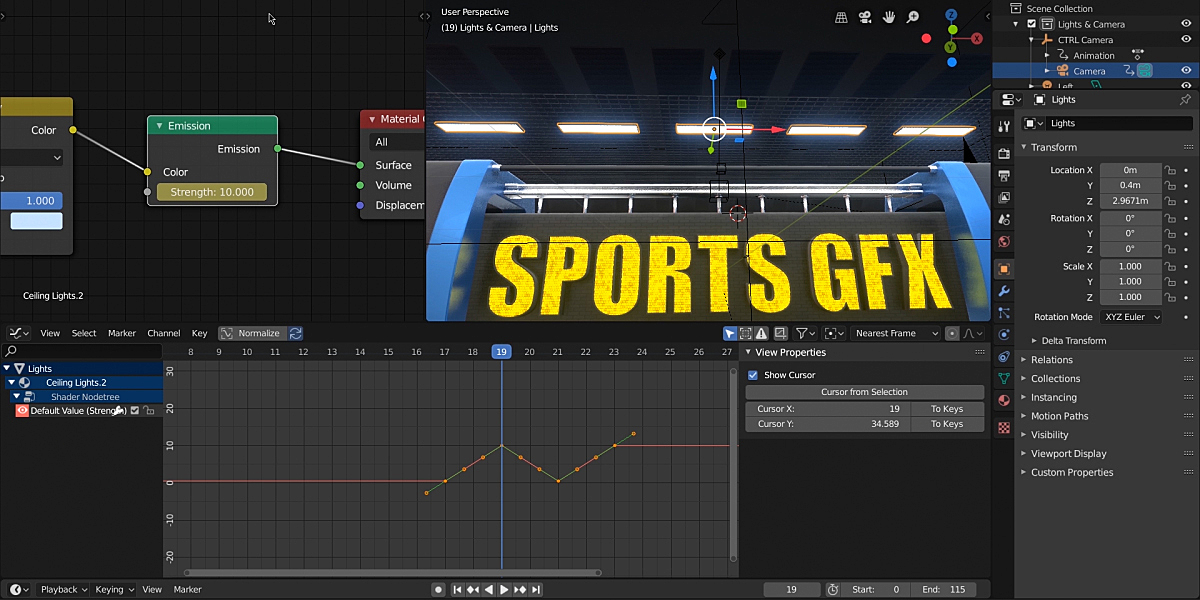Hide the Lights & Camera collection

[1186, 23]
